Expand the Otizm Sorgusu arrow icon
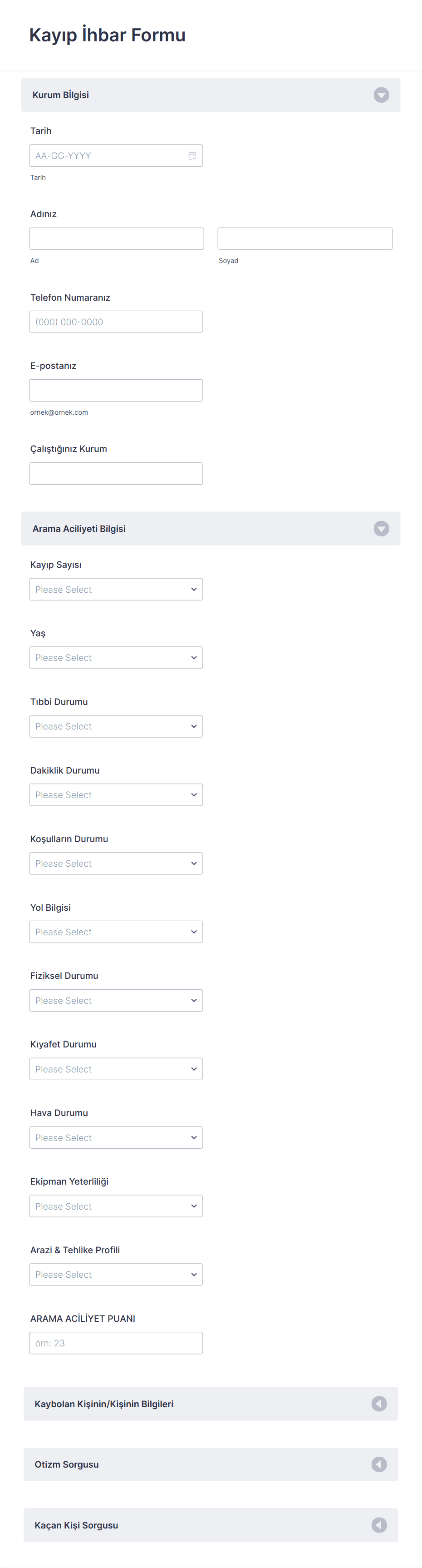Viewport: 422px width, 1568px height. (x=379, y=1464)
